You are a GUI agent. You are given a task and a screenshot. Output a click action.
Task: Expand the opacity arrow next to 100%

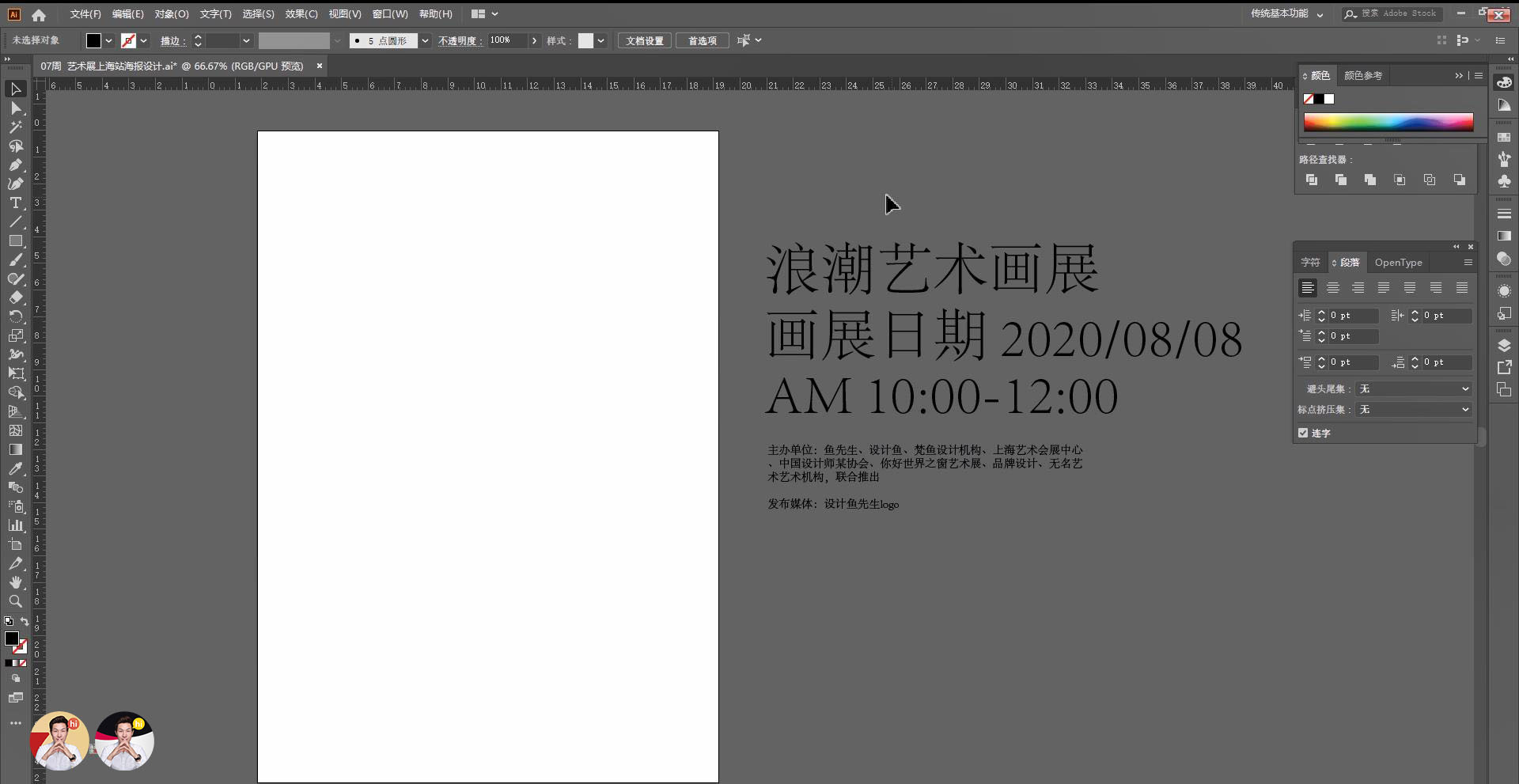[535, 40]
